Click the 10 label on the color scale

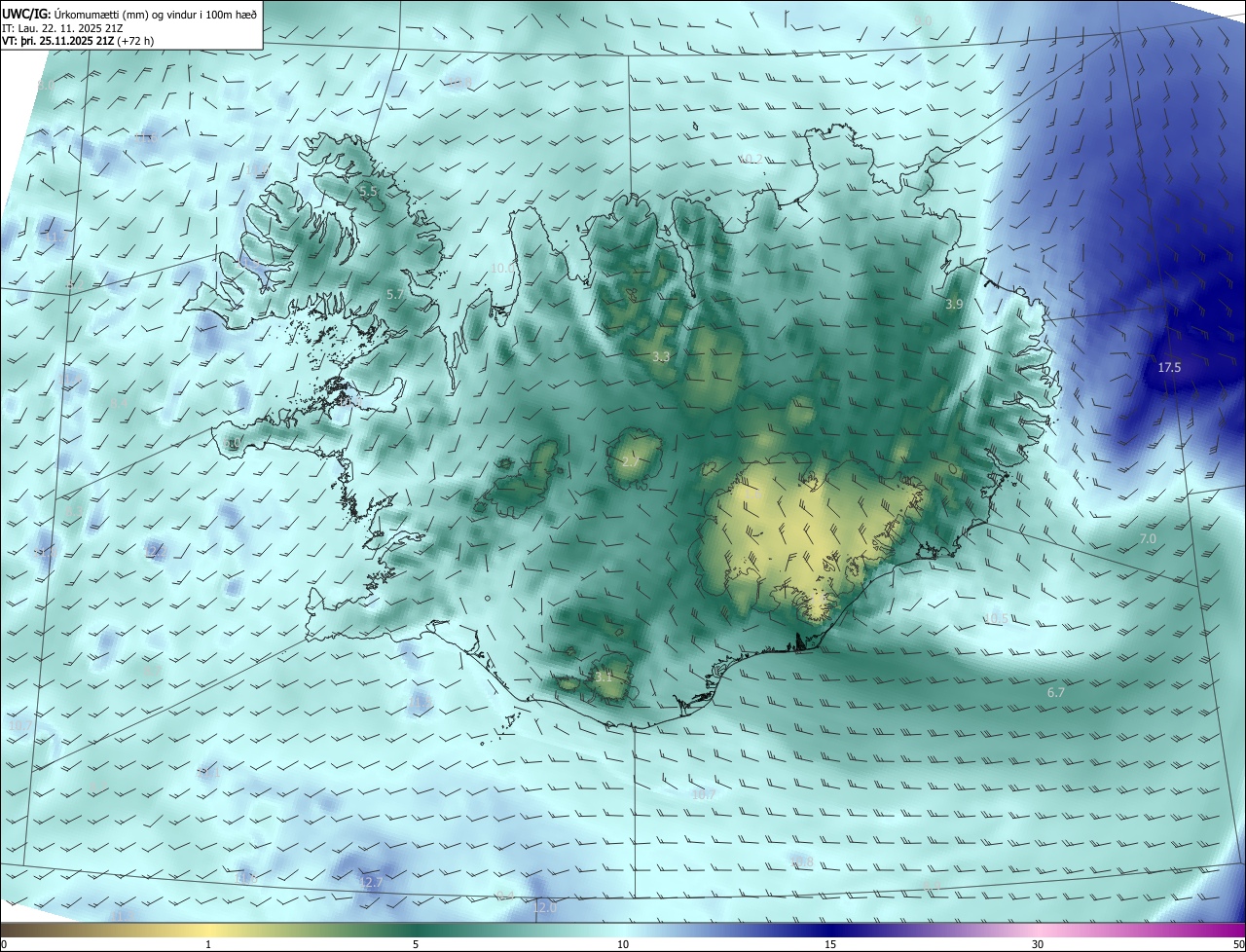[x=623, y=944]
